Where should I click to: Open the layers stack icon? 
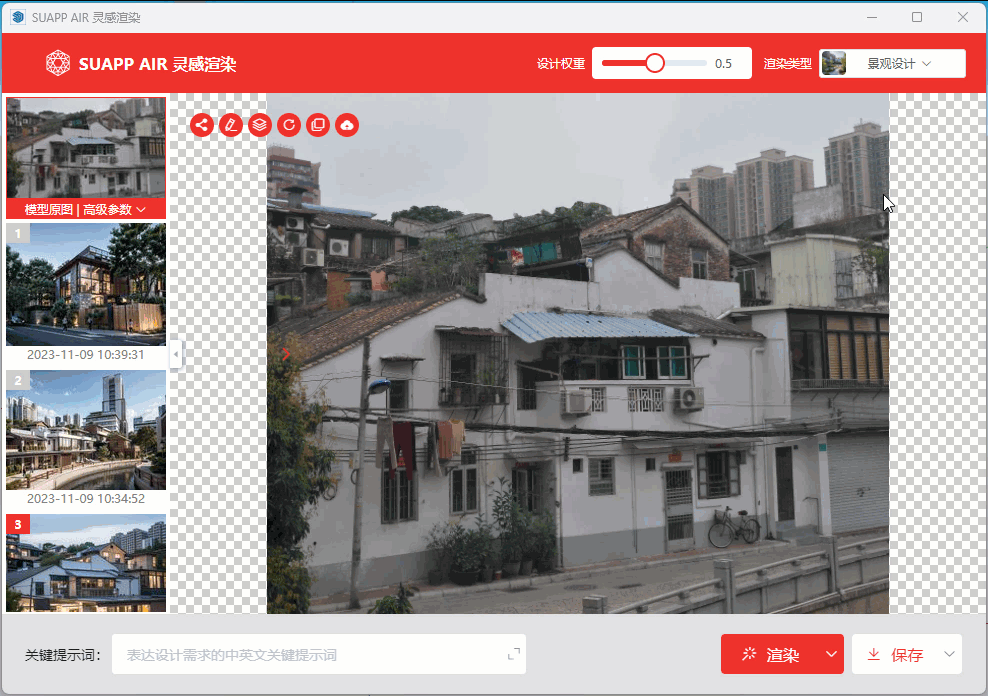pyautogui.click(x=260, y=125)
